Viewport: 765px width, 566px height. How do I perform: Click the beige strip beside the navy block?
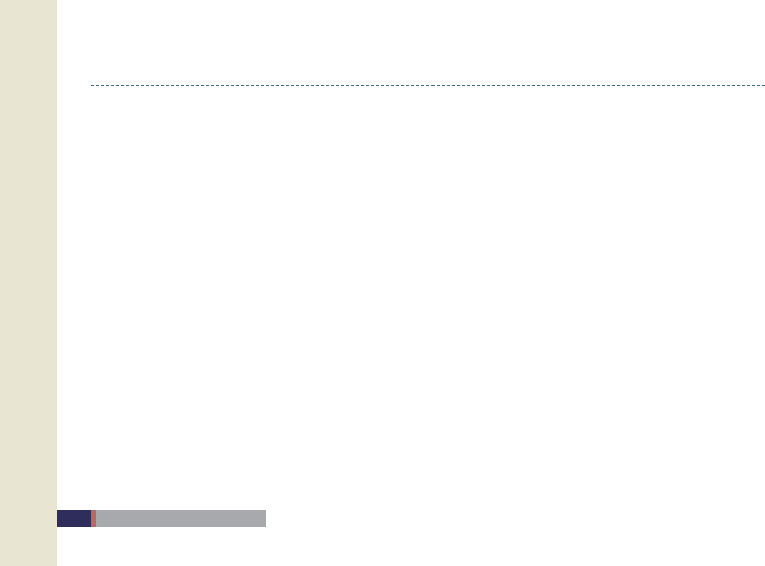28,518
